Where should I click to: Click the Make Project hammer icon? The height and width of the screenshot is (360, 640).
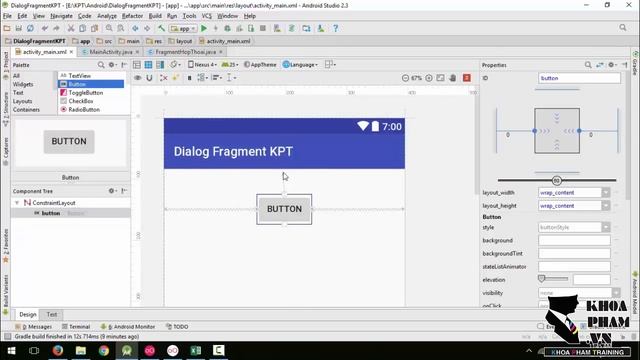pos(162,28)
